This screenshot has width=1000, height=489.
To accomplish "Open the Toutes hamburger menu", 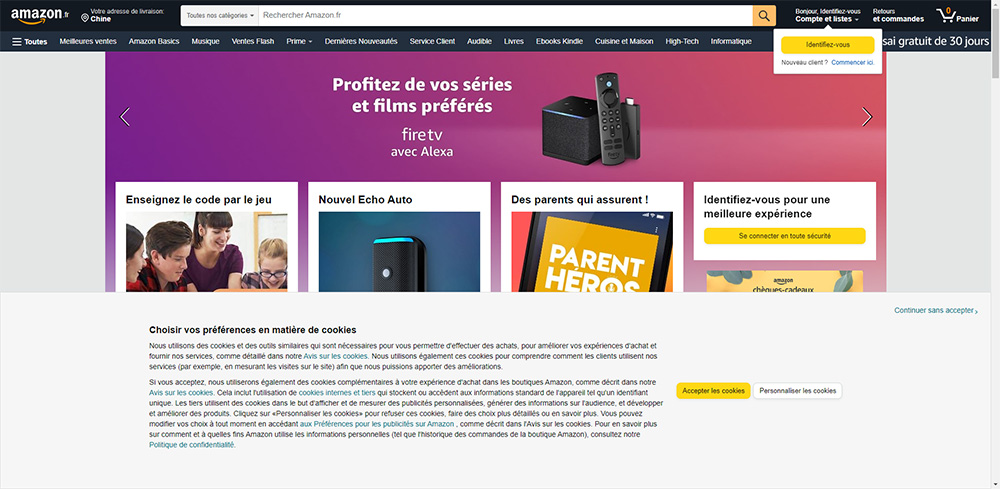I will [29, 41].
